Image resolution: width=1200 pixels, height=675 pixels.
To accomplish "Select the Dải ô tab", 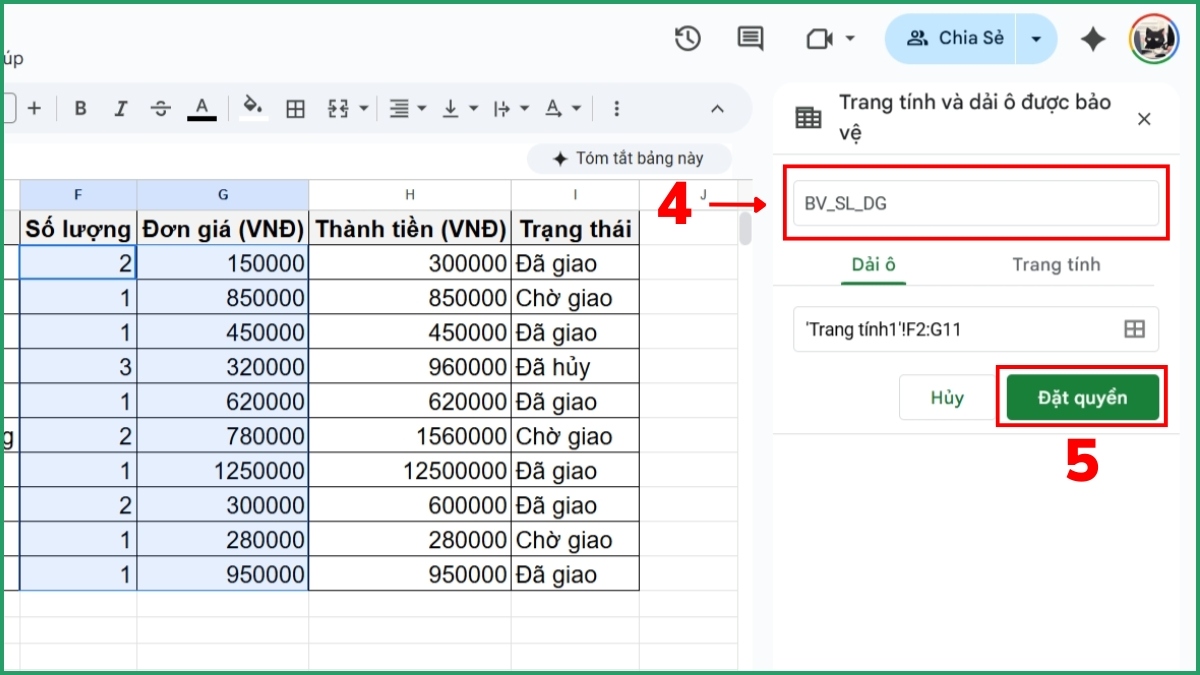I will click(x=874, y=264).
